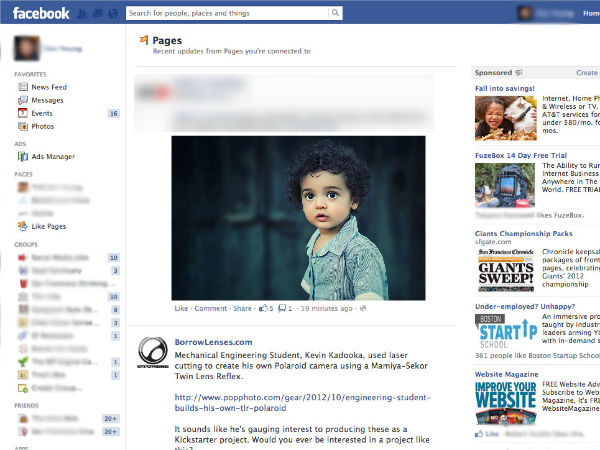This screenshot has width=600, height=450.
Task: Go to Events in the sidebar
Action: point(42,113)
